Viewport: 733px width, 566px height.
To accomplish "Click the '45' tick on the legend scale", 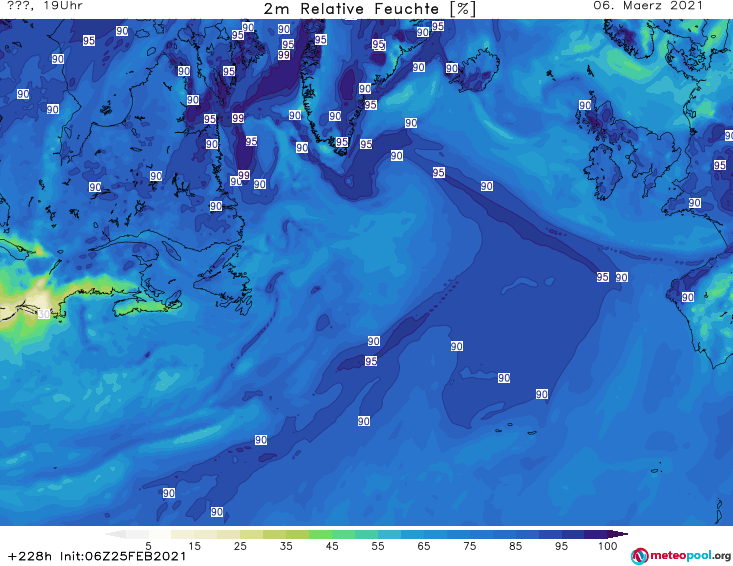I will click(332, 546).
